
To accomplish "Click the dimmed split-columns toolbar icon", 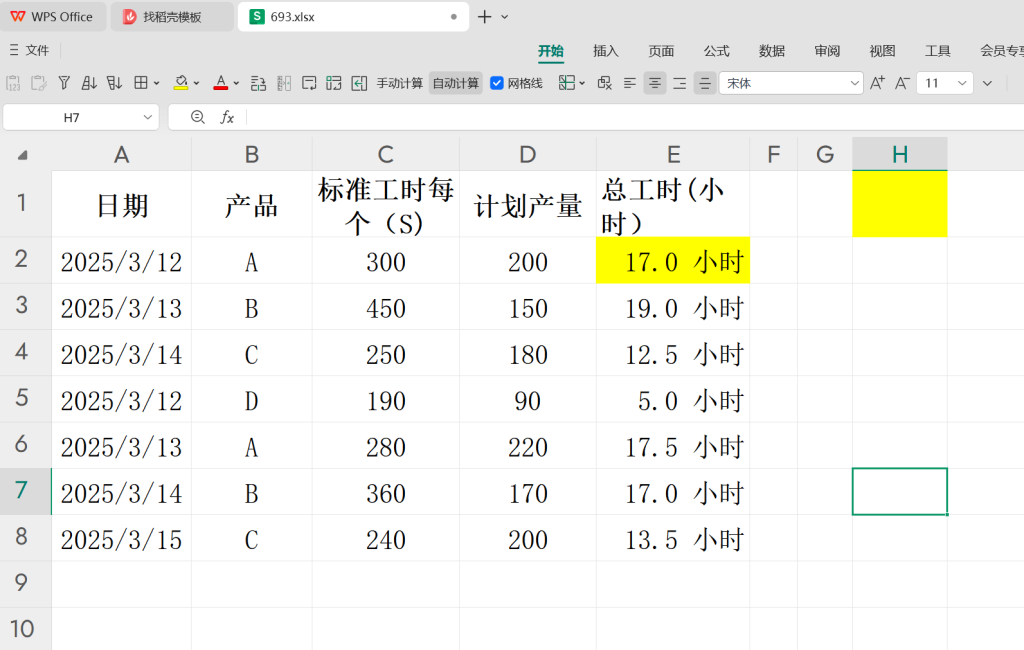I will click(284, 83).
